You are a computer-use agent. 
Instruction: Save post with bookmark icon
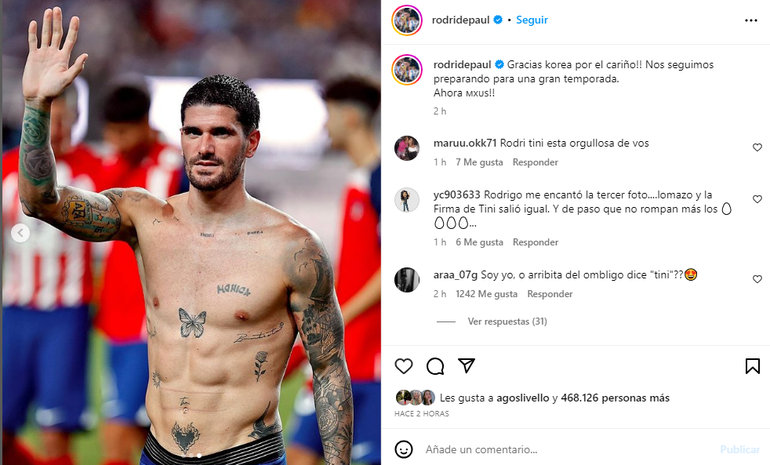752,366
